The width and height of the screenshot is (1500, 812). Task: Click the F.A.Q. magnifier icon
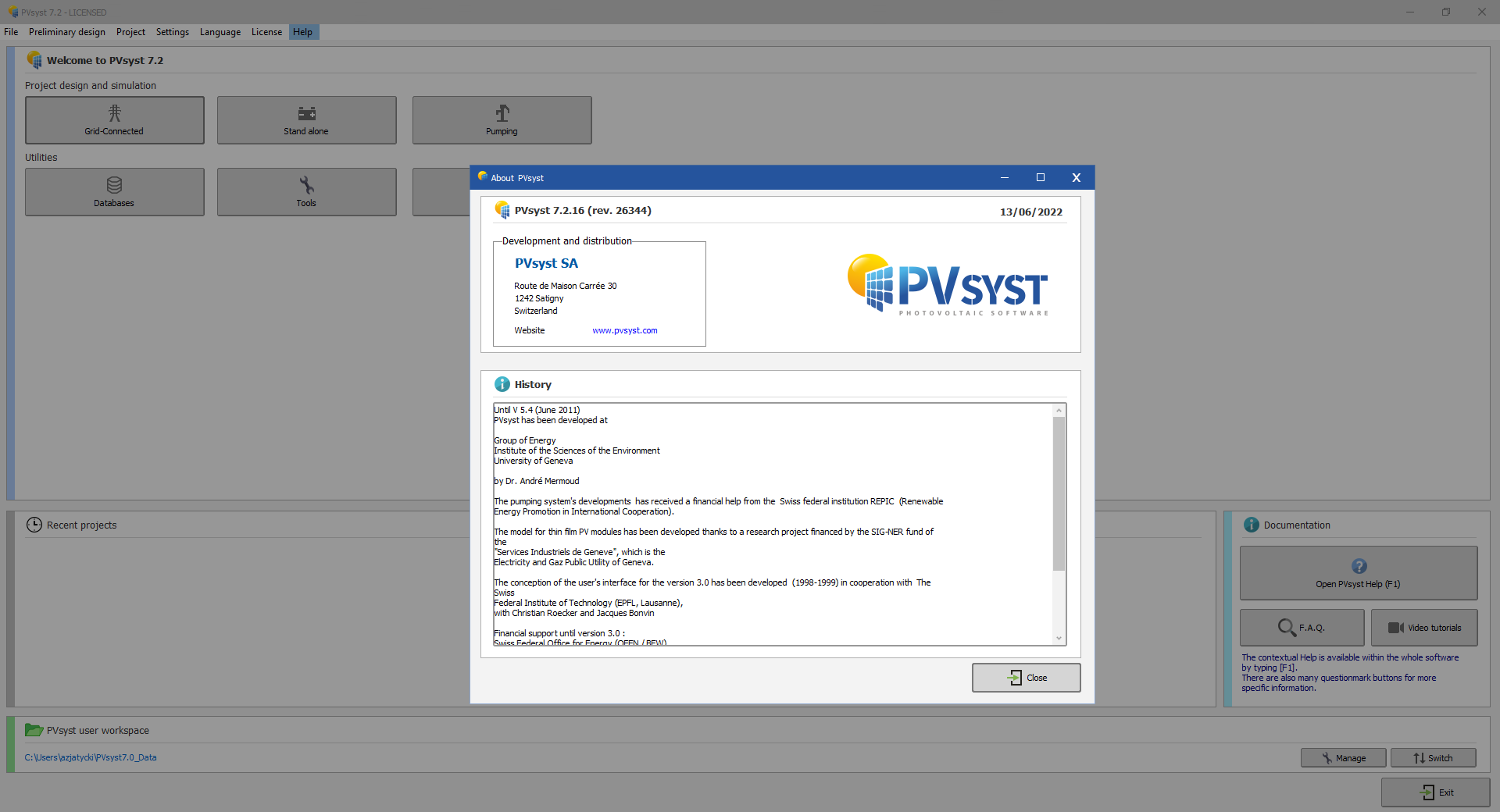click(x=1287, y=628)
